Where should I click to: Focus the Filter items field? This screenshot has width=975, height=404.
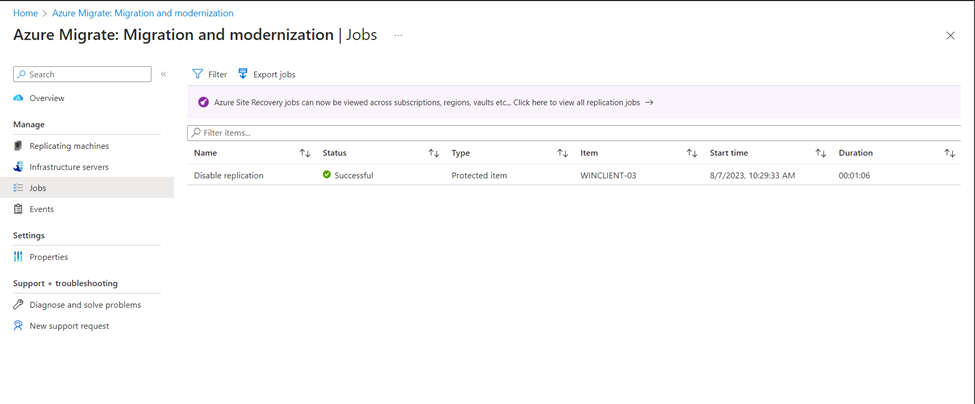pyautogui.click(x=574, y=133)
